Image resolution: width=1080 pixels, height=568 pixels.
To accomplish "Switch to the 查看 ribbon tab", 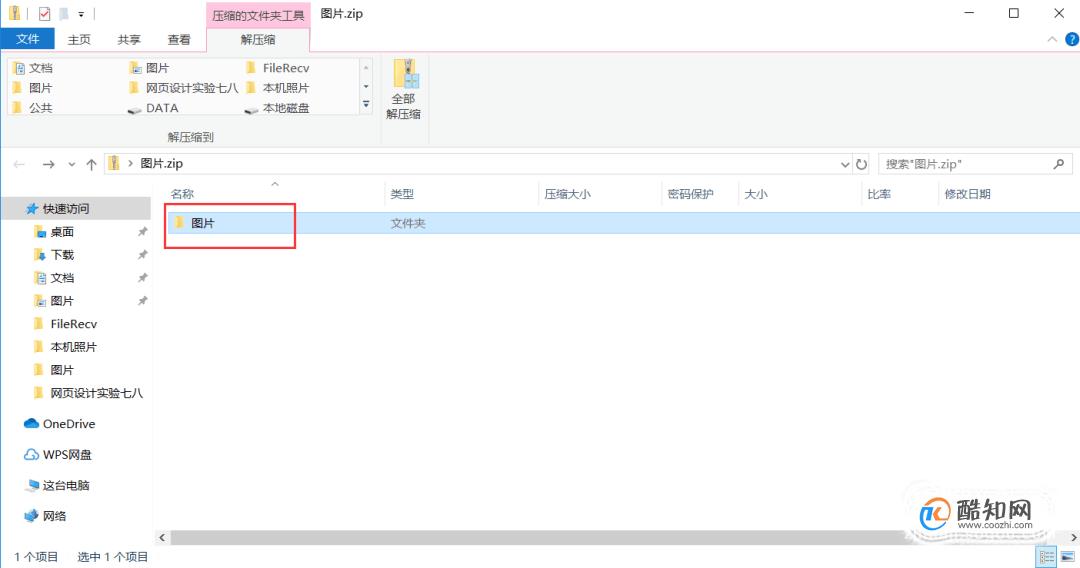I will 179,39.
